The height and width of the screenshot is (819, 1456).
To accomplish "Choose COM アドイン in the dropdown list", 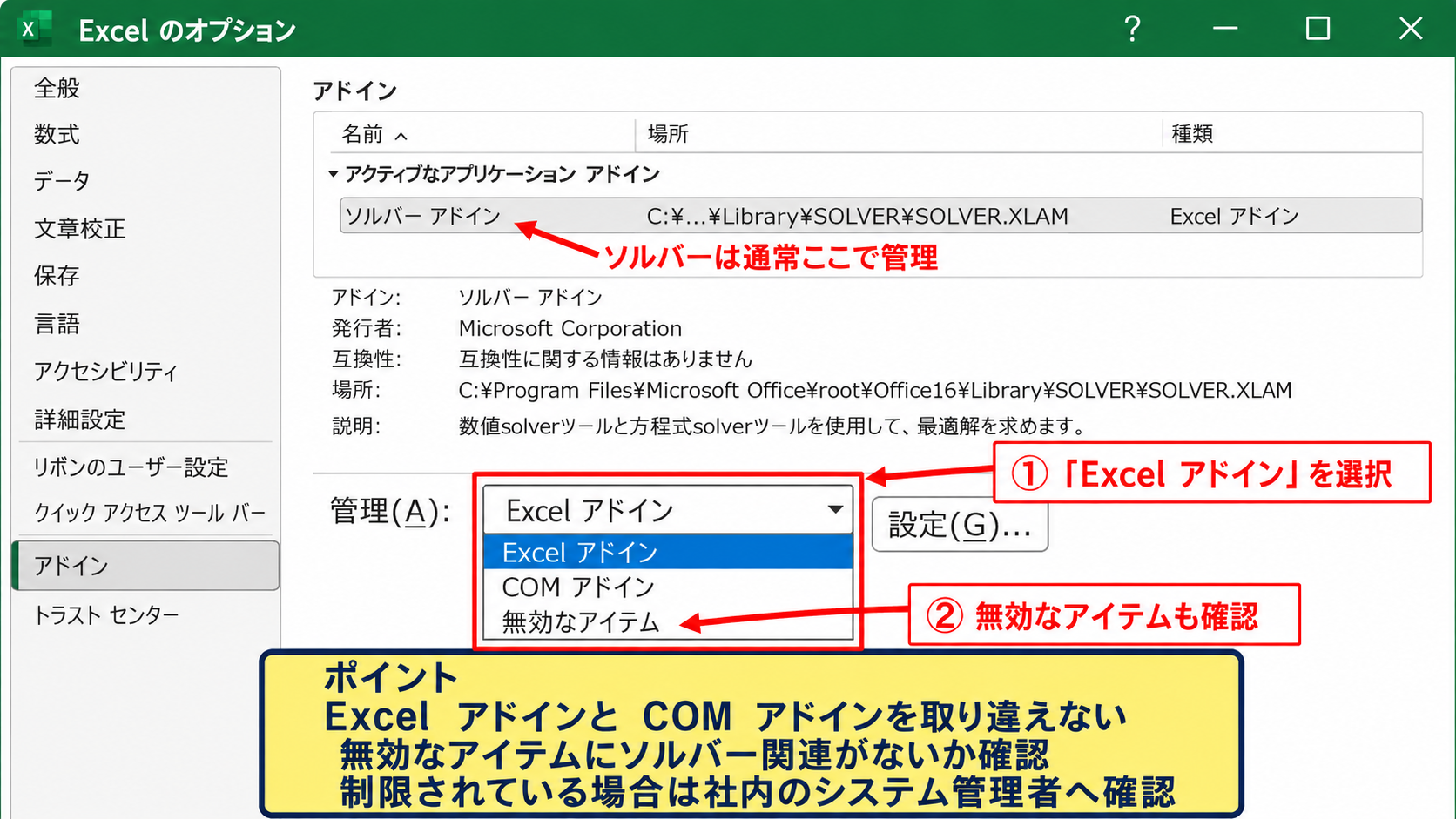I will pos(668,587).
